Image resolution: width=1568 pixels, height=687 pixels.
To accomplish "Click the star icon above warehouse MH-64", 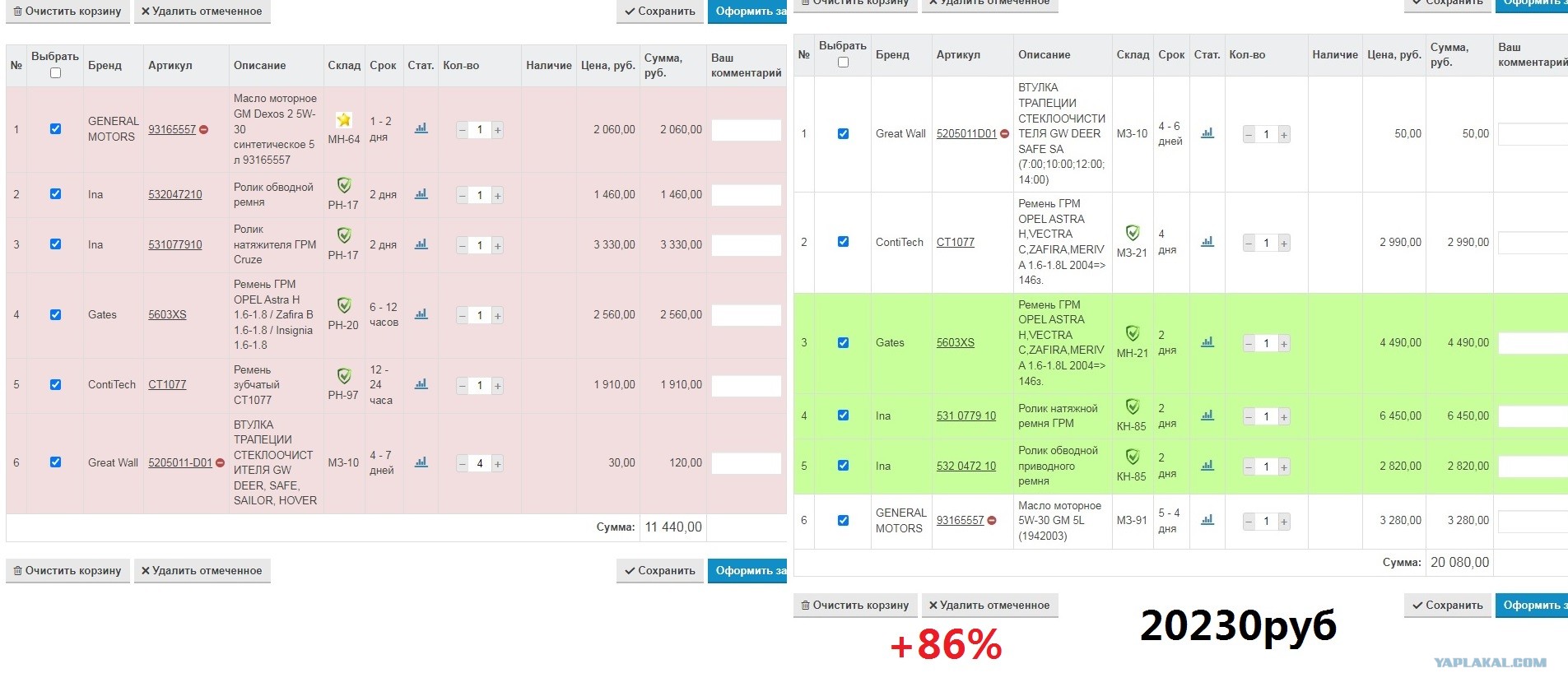I will point(344,120).
